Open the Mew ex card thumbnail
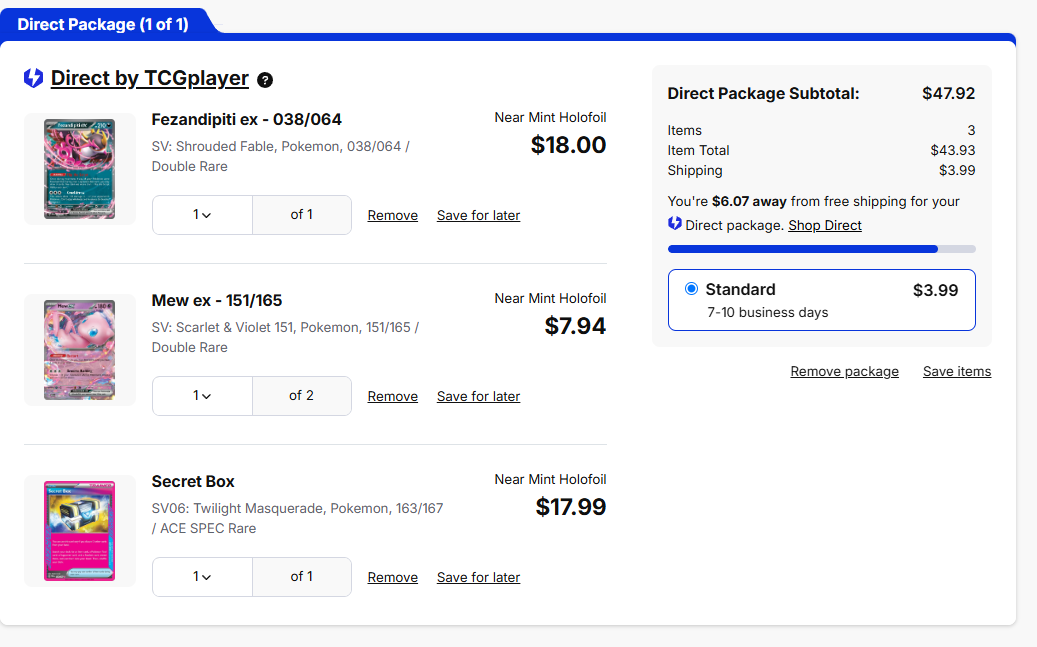Viewport: 1037px width, 647px height. click(80, 350)
